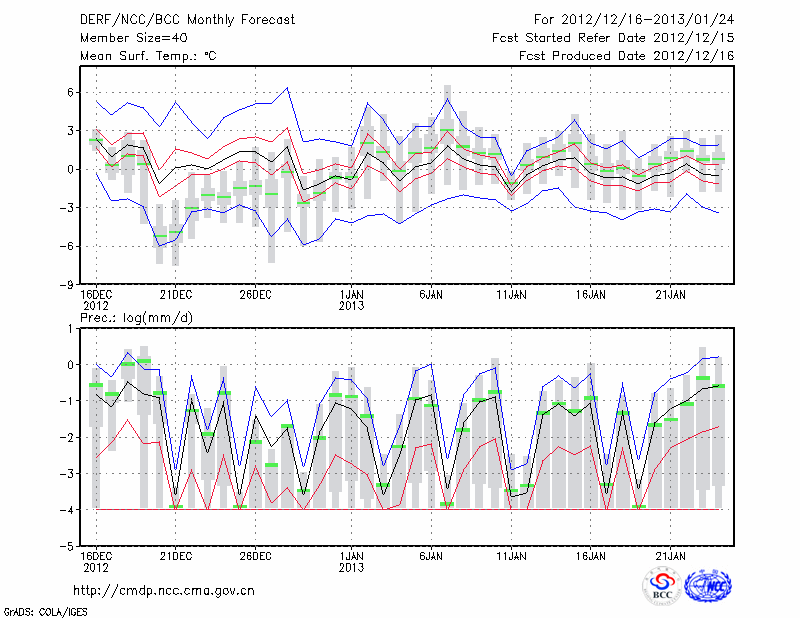Click the -9 value on temperature y-axis
800x618 pixels.
click(69, 284)
